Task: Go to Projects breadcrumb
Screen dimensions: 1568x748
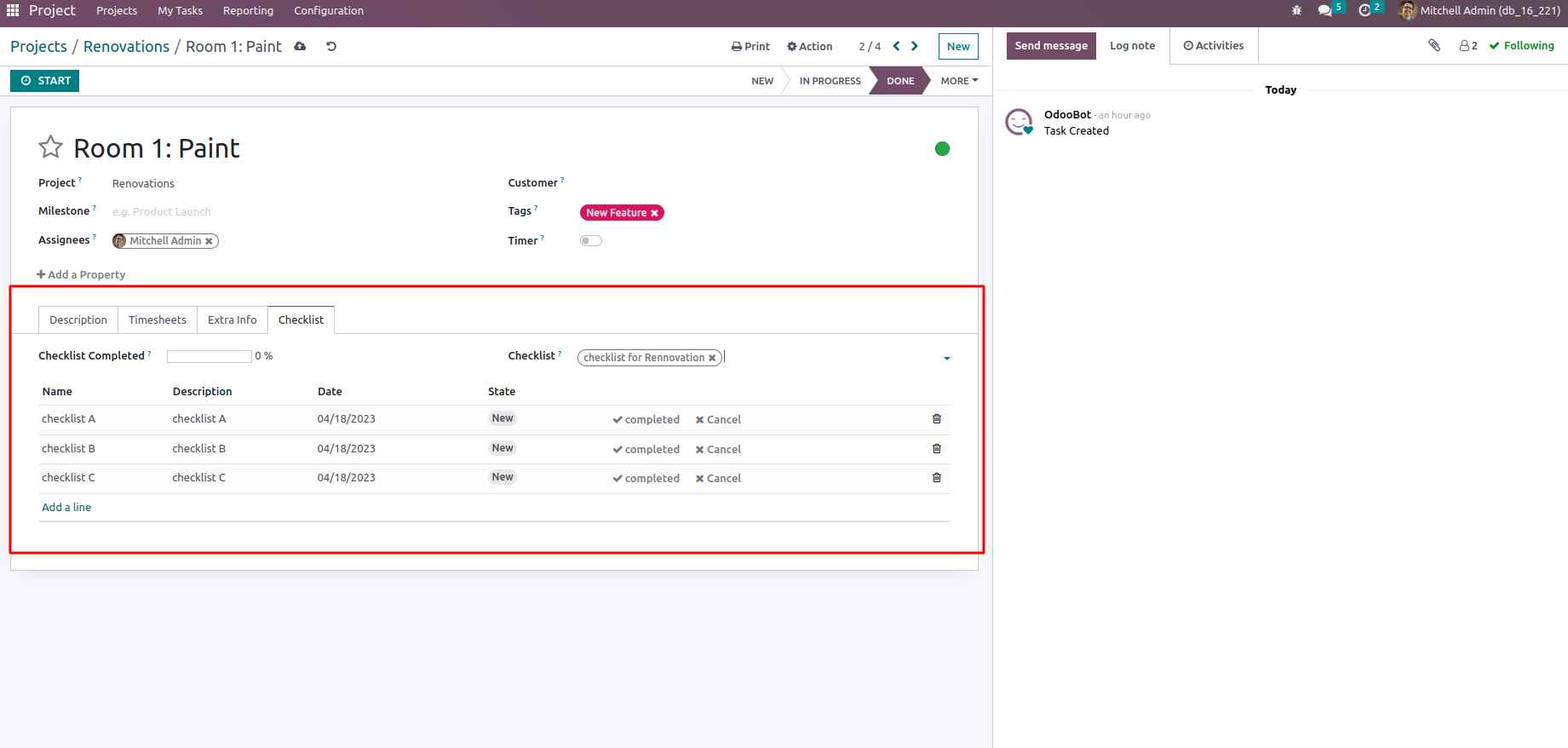Action: point(38,47)
